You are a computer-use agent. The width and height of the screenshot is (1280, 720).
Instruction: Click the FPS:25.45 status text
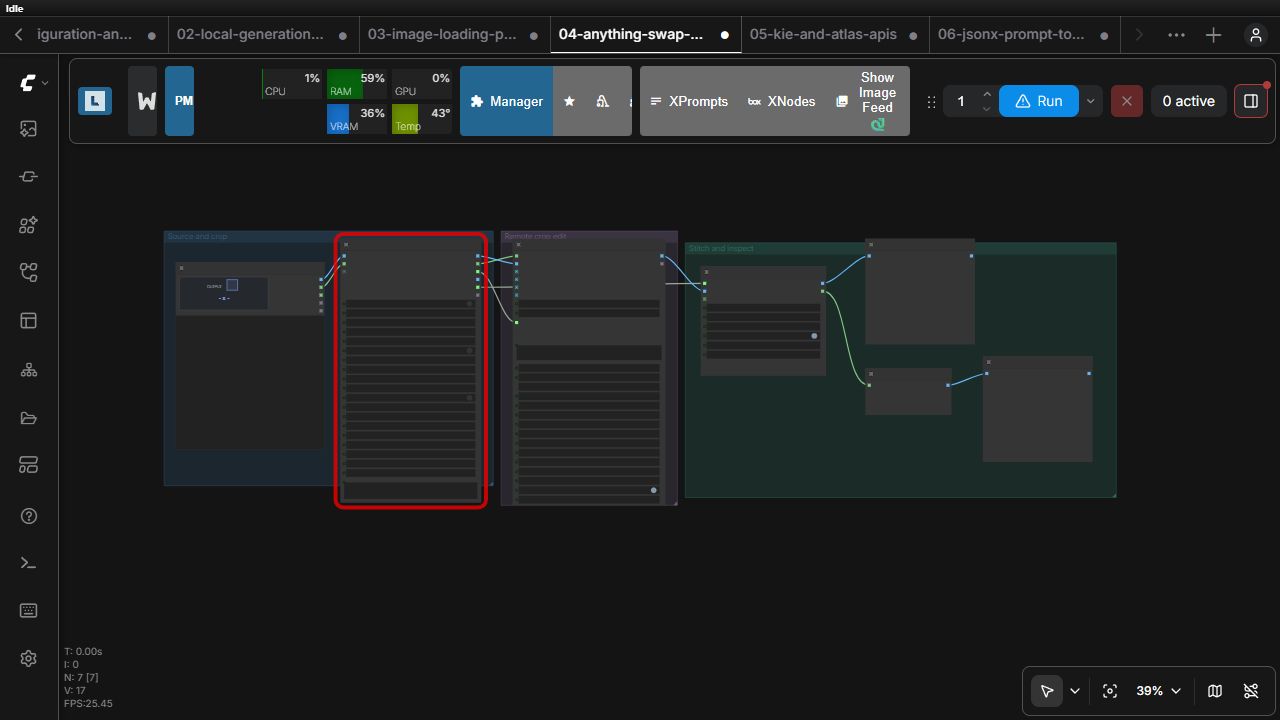pos(88,703)
